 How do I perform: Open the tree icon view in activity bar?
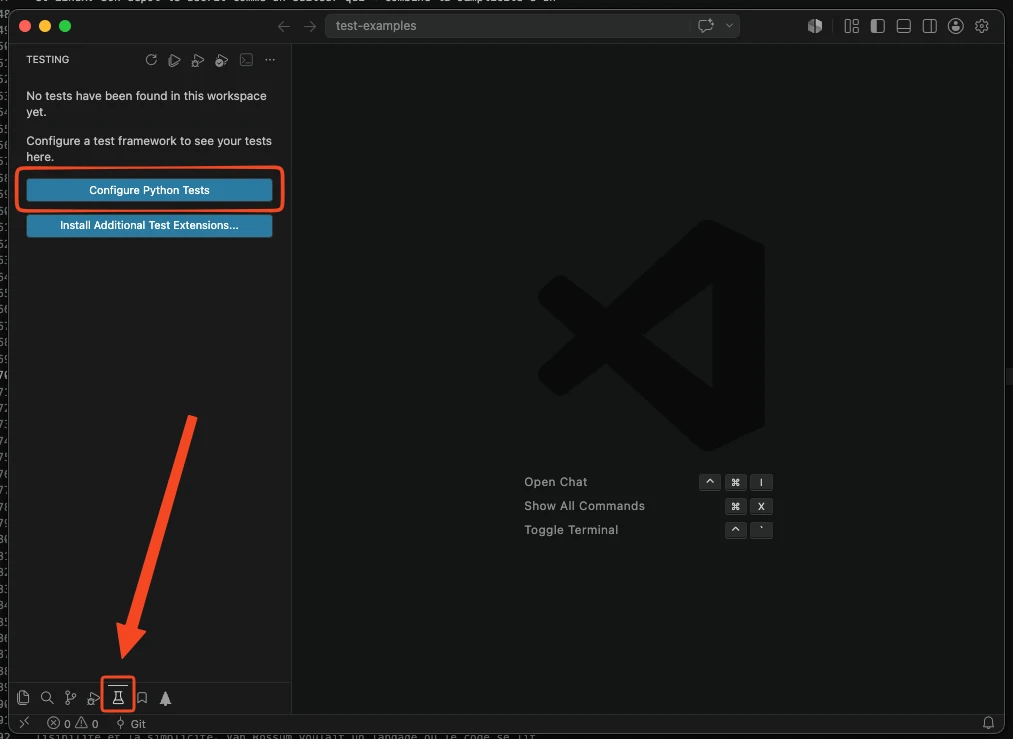(x=165, y=698)
